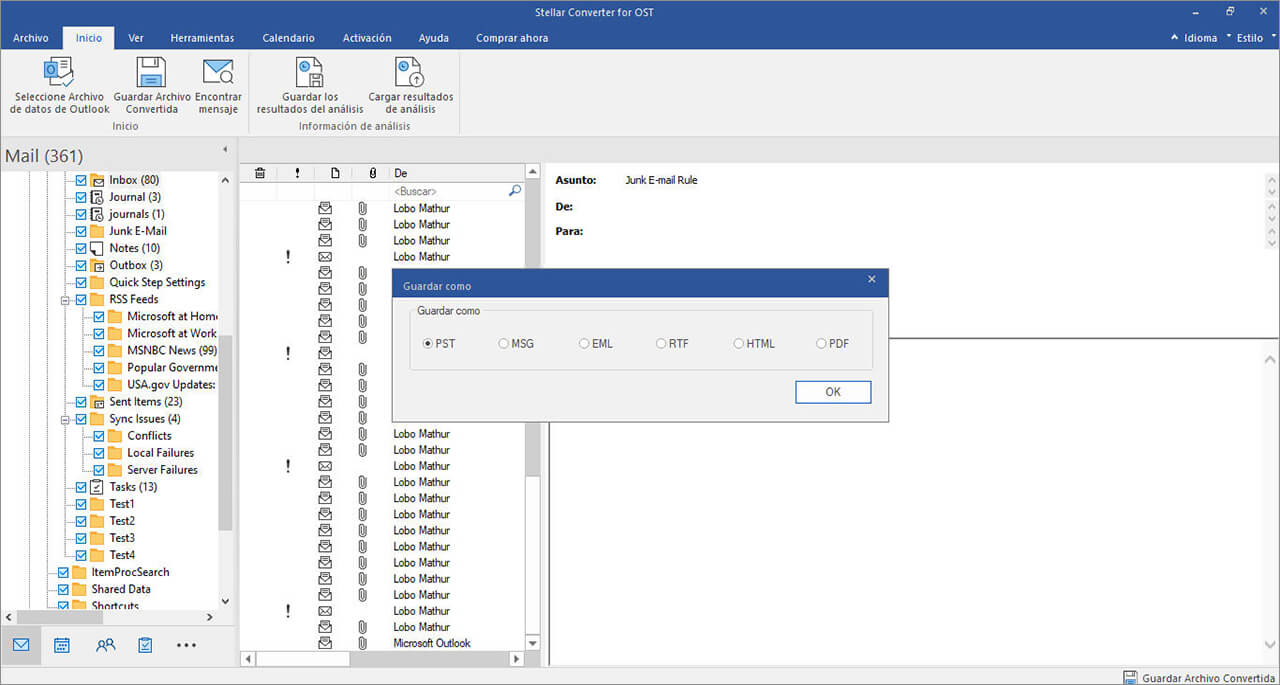The width and height of the screenshot is (1280, 685).
Task: Open the Tasks view icon at bottom
Action: 145,645
